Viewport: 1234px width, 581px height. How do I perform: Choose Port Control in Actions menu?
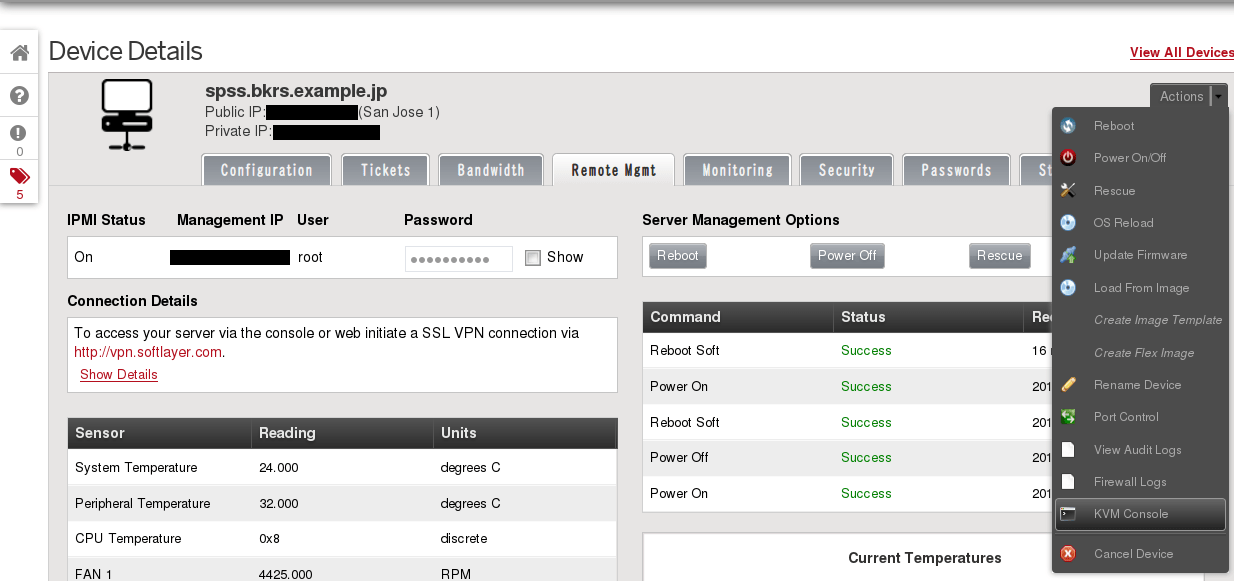click(1126, 417)
